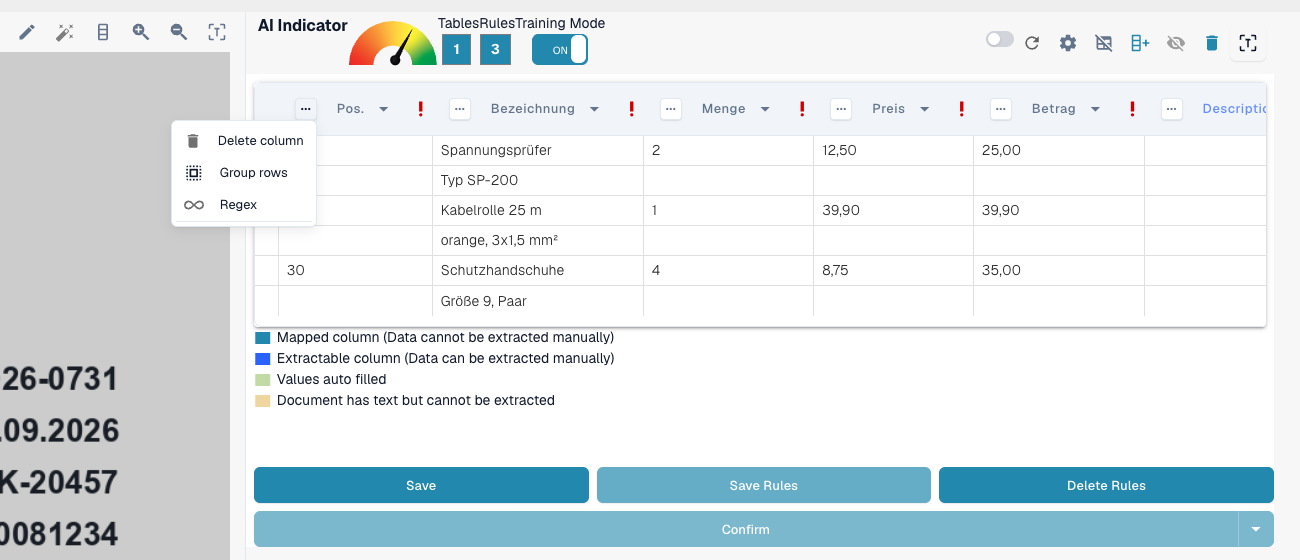
Task: Select the Preis cell 12,50
Action: click(x=894, y=151)
